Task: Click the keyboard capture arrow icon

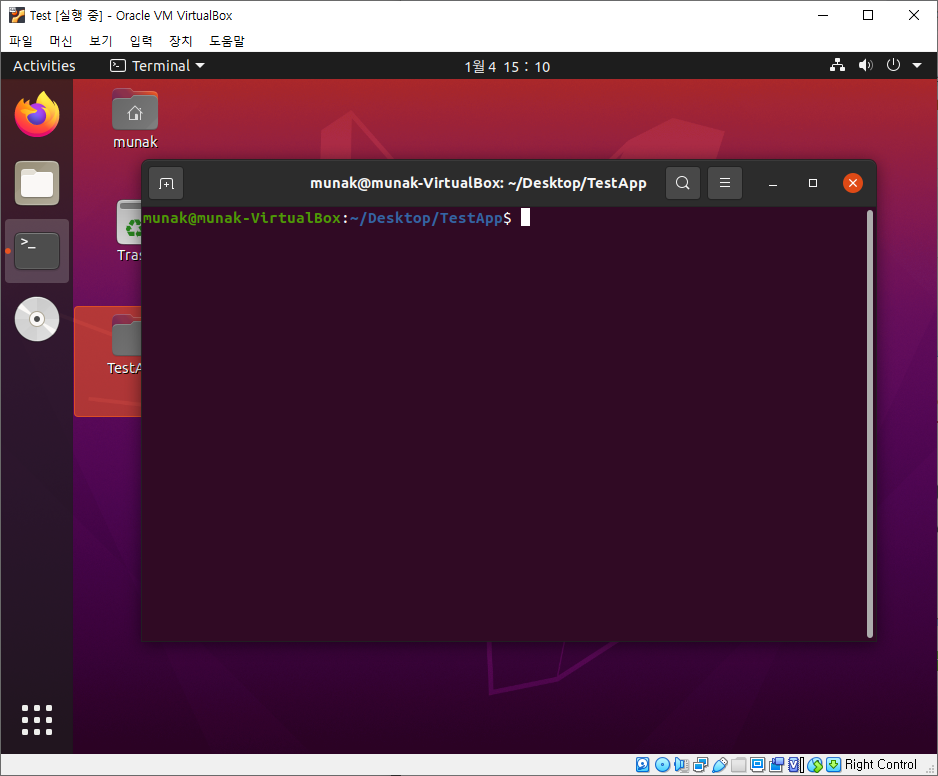Action: (833, 765)
